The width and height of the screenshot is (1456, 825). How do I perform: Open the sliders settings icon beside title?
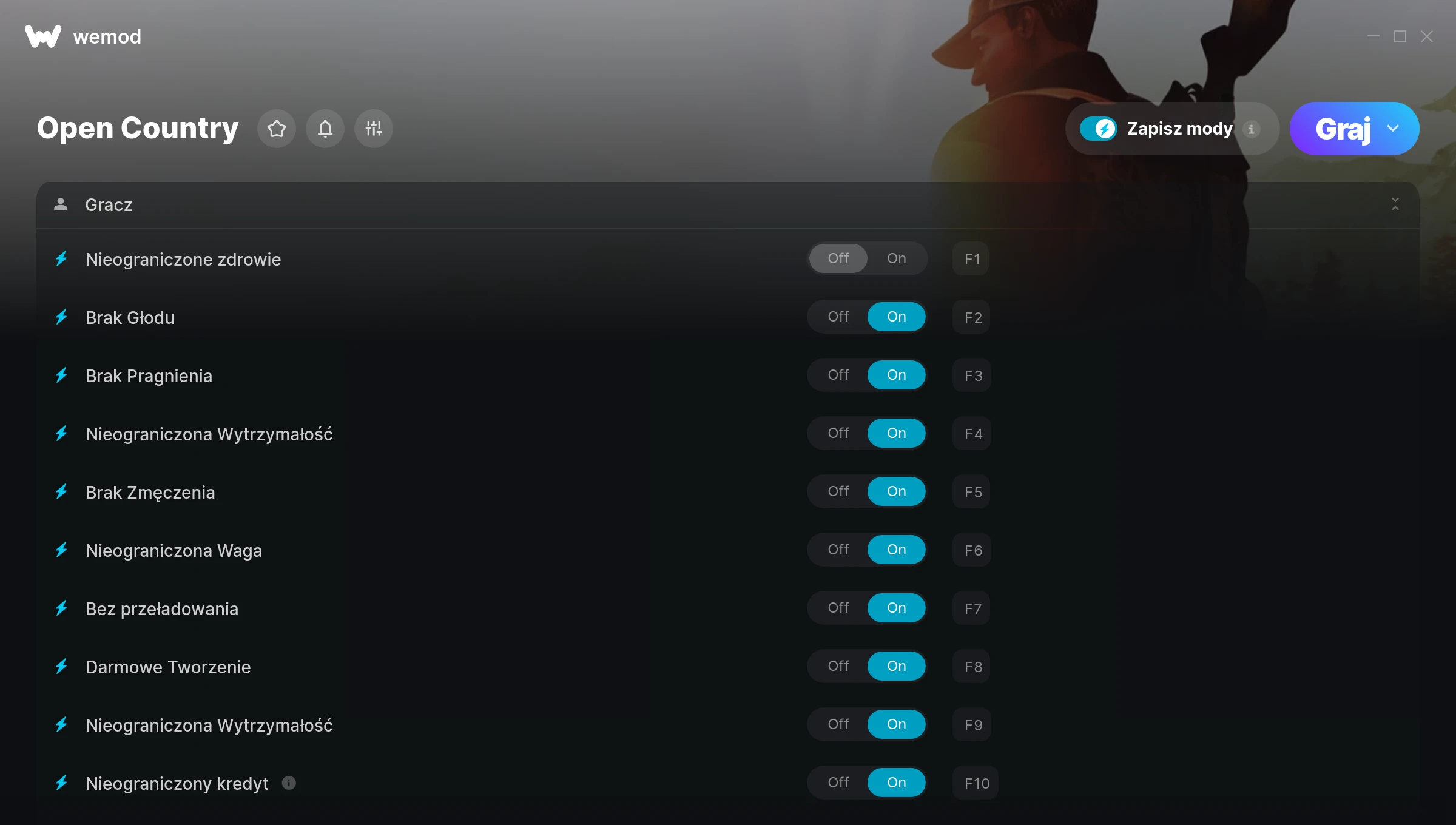tap(374, 129)
